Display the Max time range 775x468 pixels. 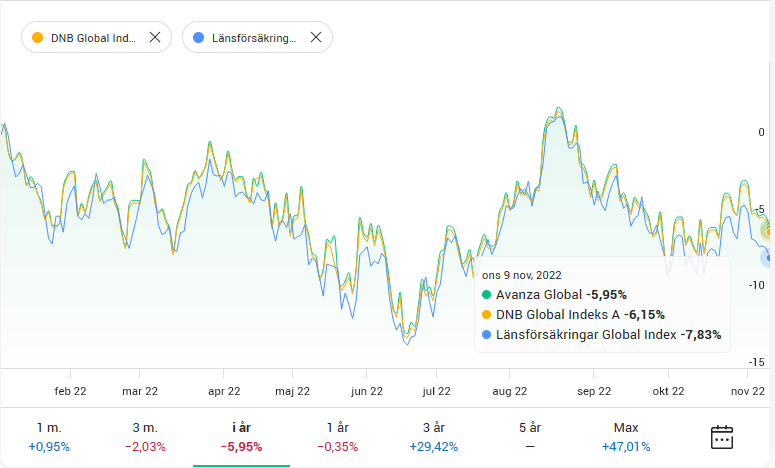(x=626, y=437)
